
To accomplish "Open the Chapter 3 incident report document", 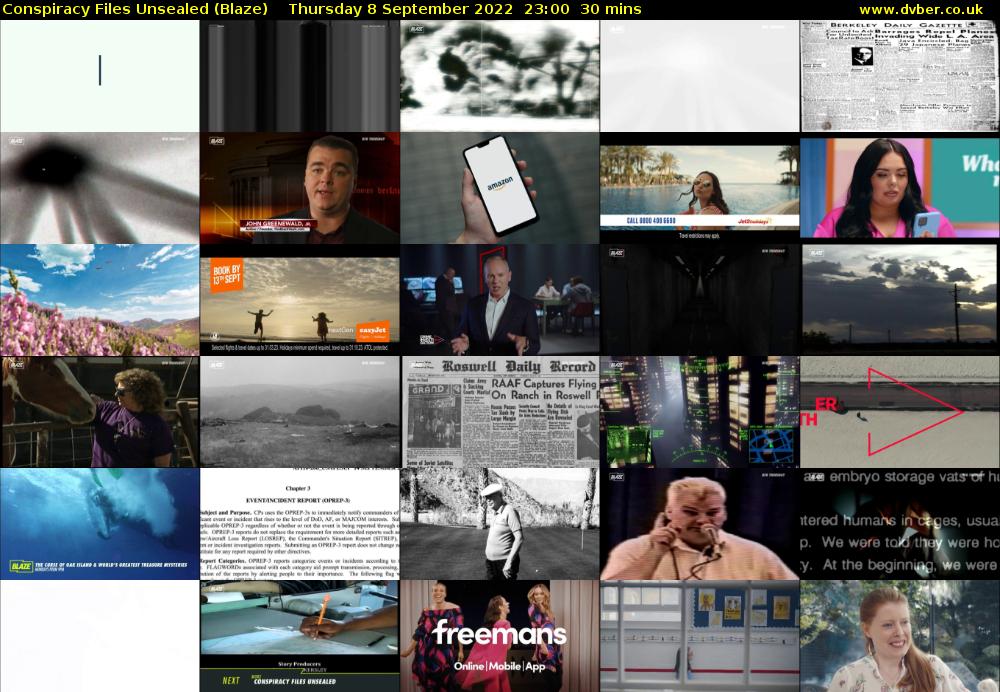I will coord(299,524).
